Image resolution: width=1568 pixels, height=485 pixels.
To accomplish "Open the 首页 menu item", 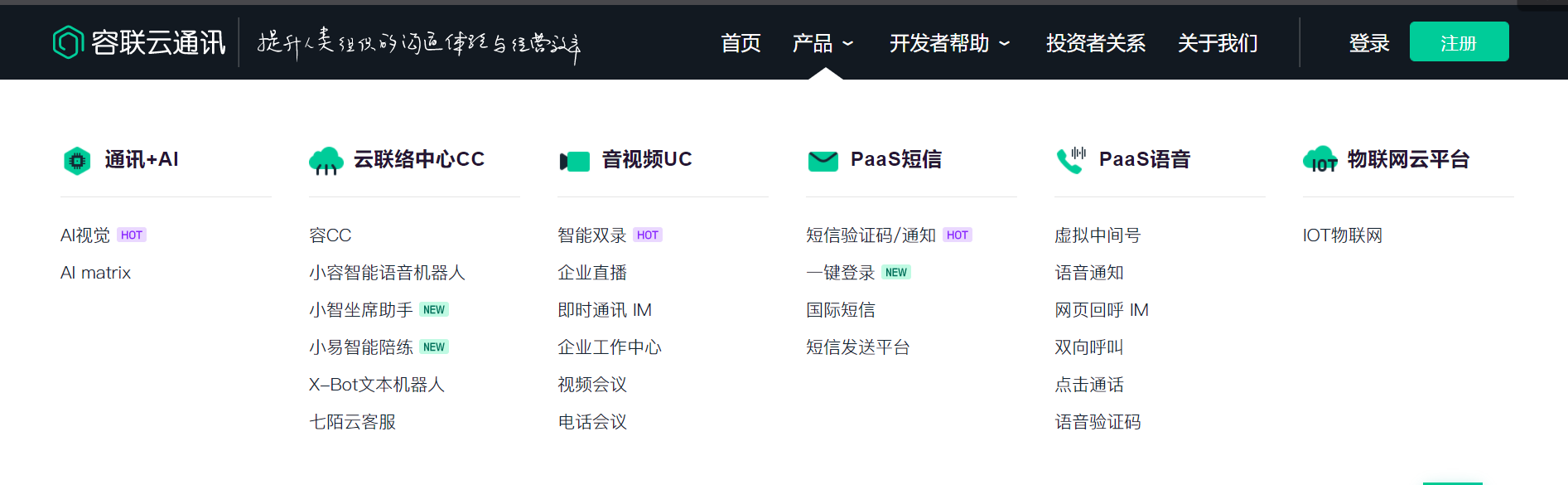I will (741, 43).
